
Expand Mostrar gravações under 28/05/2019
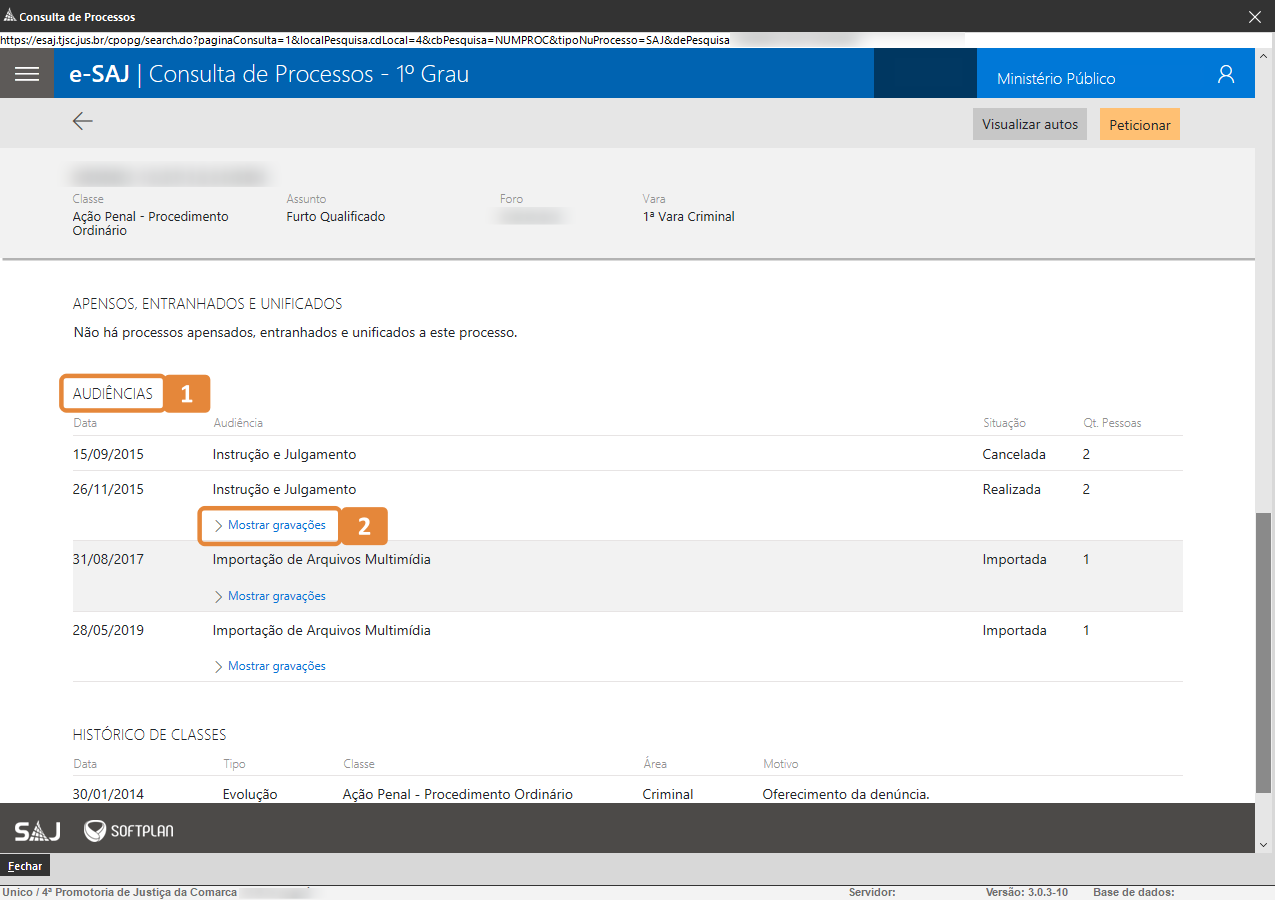pyautogui.click(x=276, y=666)
